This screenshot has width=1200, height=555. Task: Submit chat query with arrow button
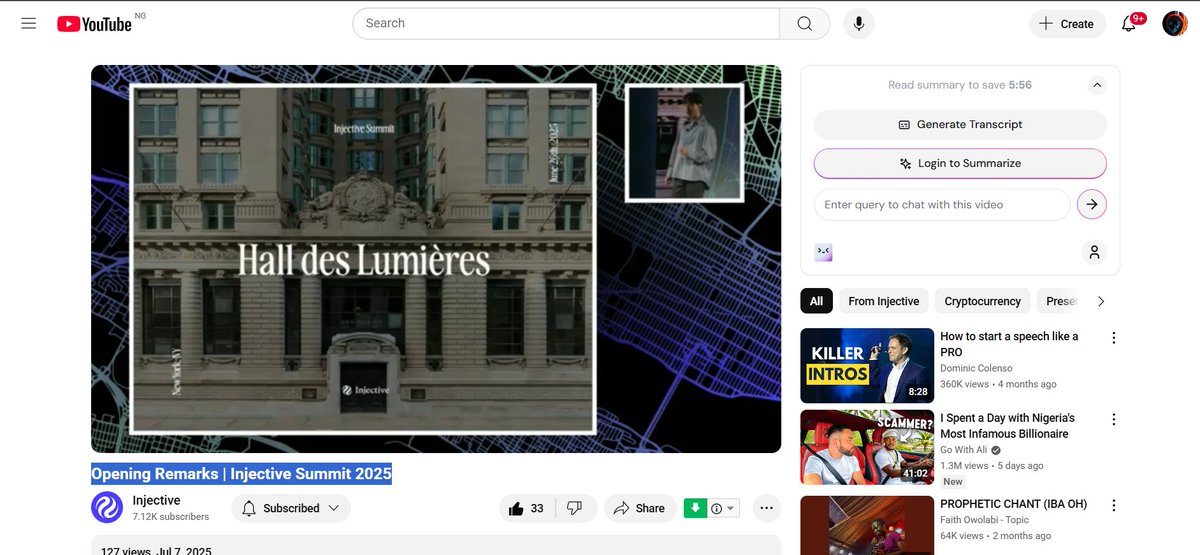(1092, 204)
